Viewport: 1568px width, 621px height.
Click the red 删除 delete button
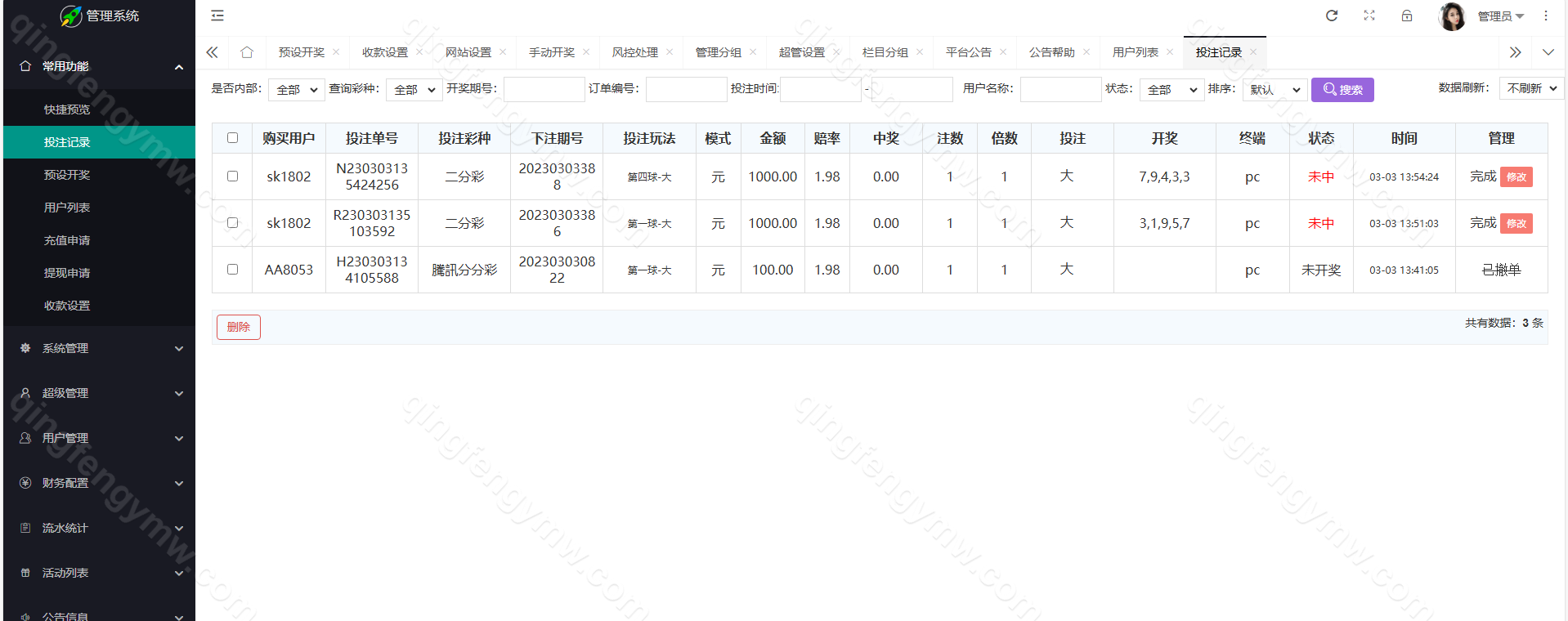[239, 327]
